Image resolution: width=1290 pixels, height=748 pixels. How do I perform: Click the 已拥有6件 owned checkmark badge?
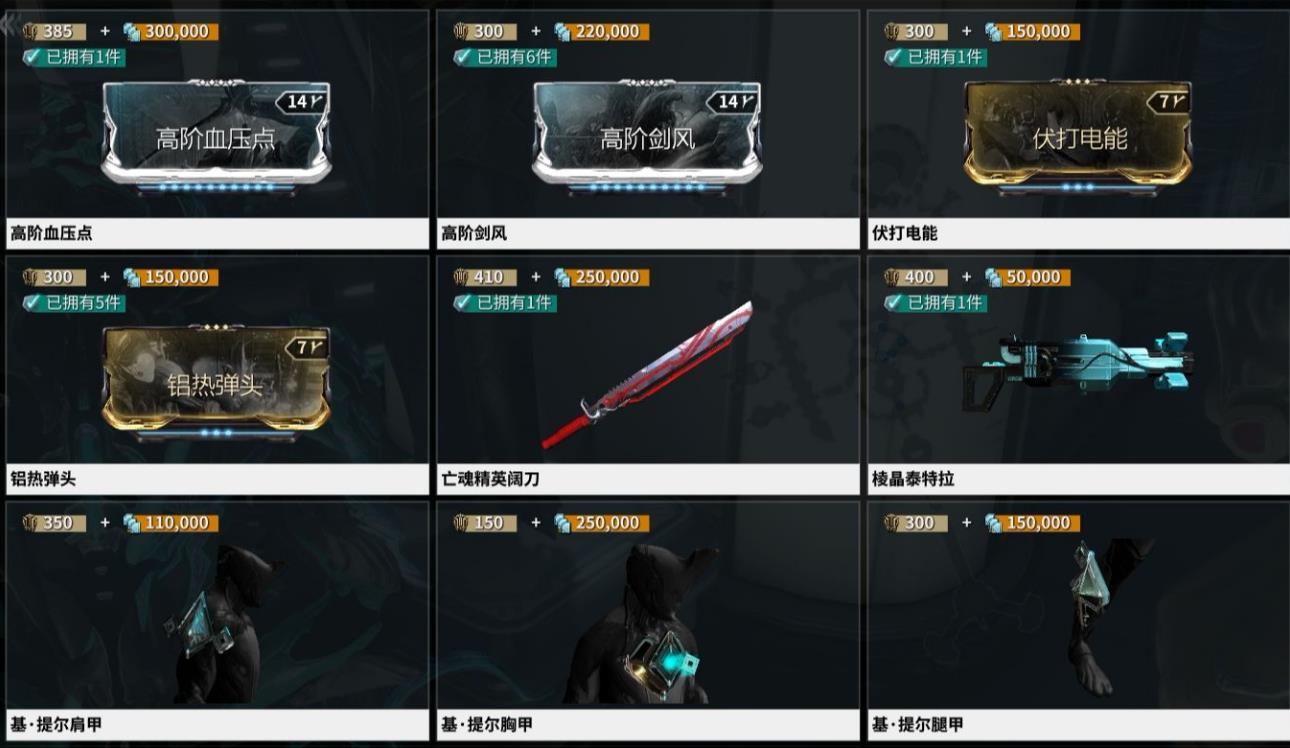504,57
